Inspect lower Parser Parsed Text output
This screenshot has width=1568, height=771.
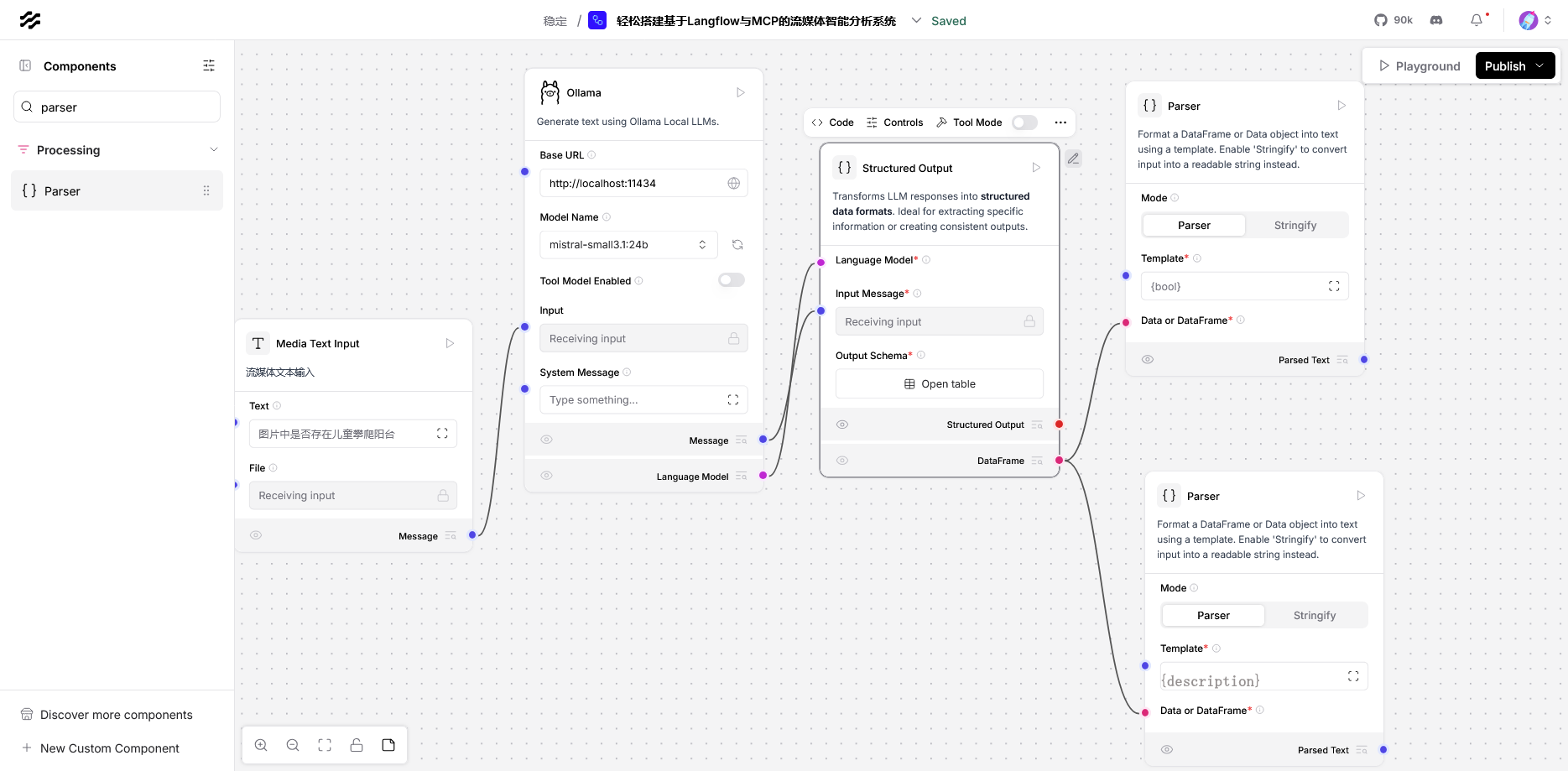(1362, 750)
